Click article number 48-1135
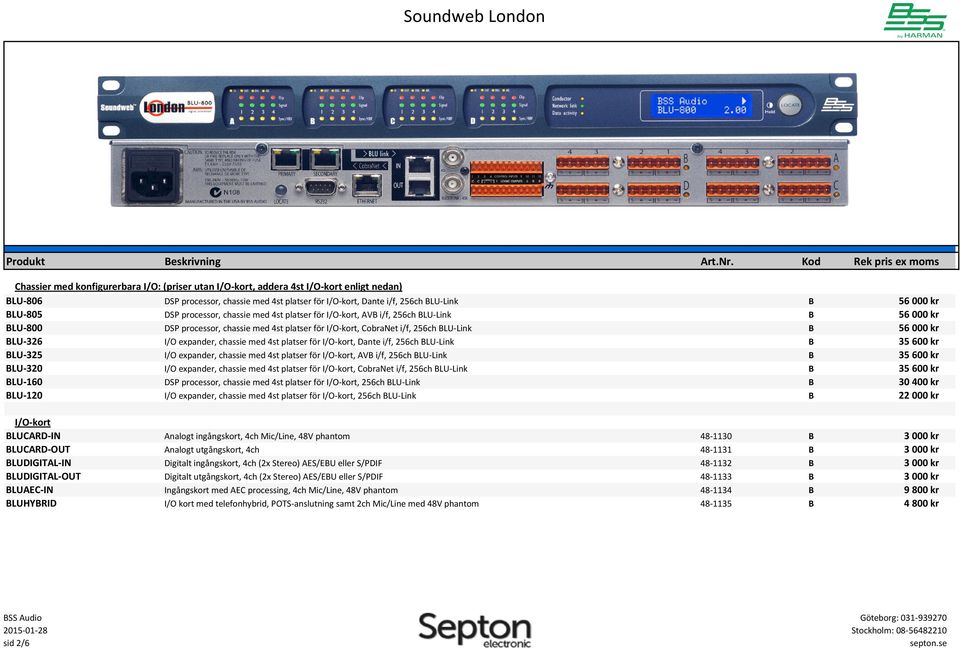The image size is (960, 648). pos(716,503)
